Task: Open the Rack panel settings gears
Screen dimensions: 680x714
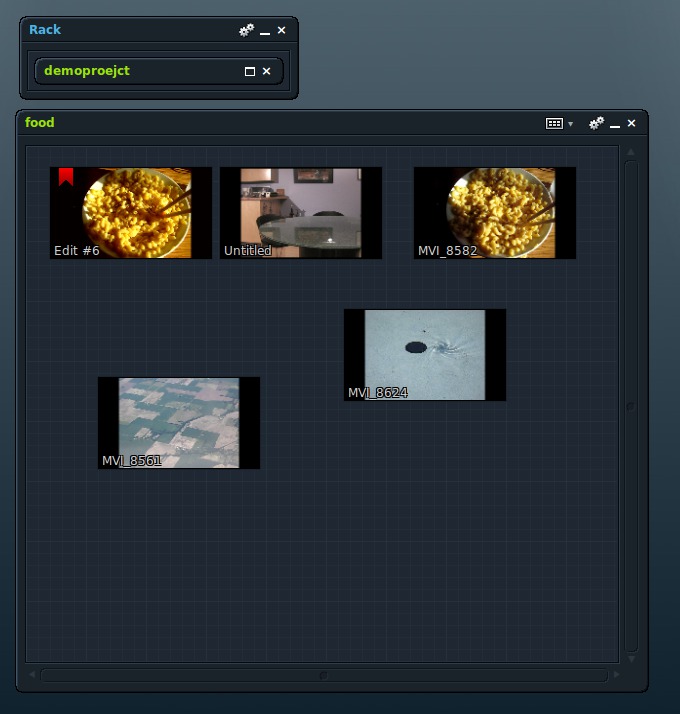Action: coord(246,31)
